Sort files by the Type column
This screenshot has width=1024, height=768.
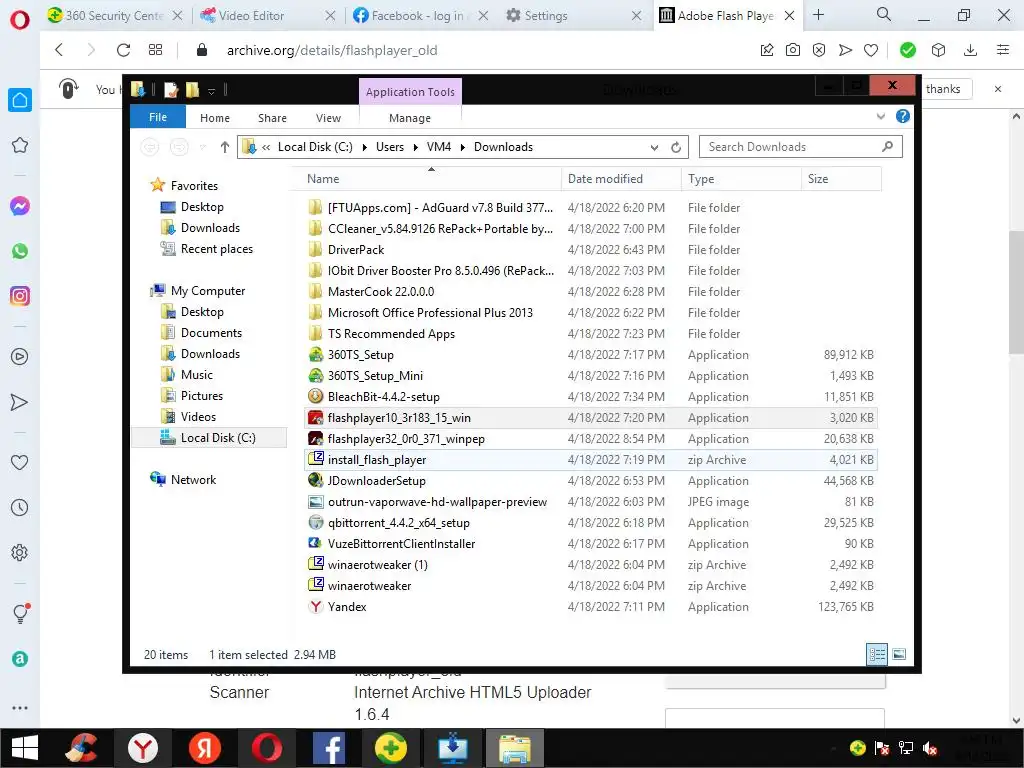741,179
